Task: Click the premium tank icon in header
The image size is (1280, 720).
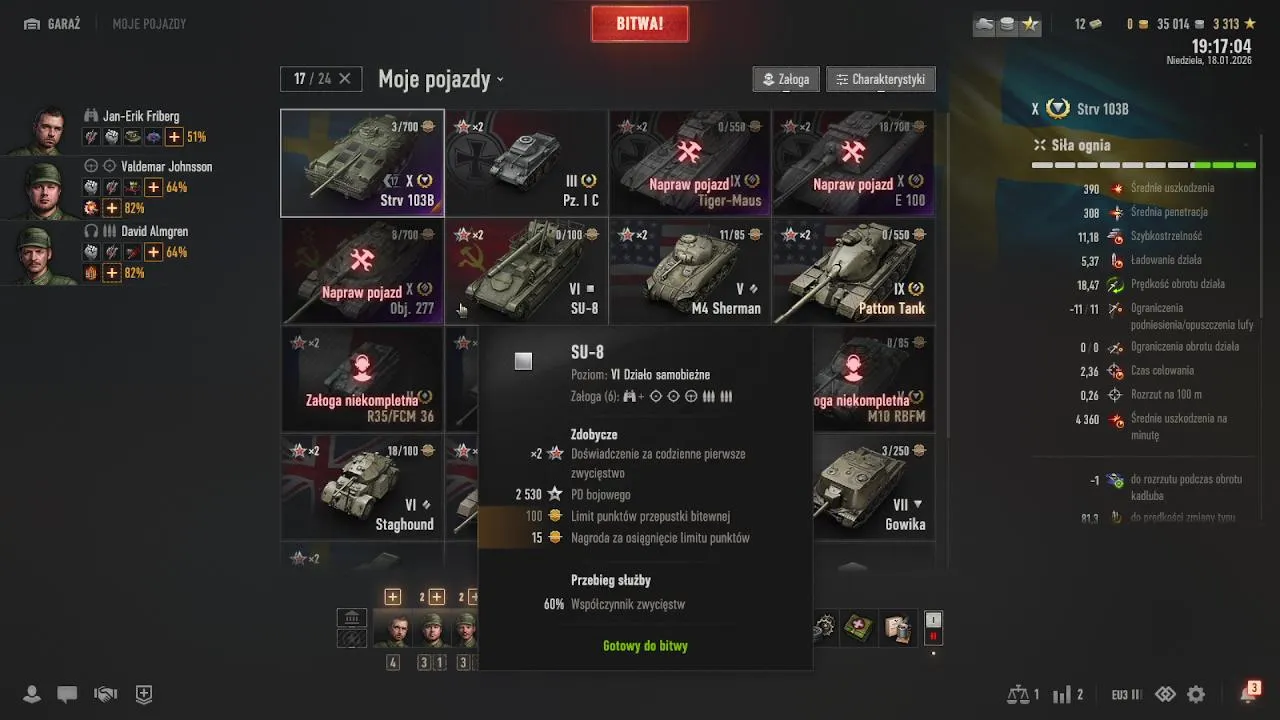Action: [x=985, y=24]
